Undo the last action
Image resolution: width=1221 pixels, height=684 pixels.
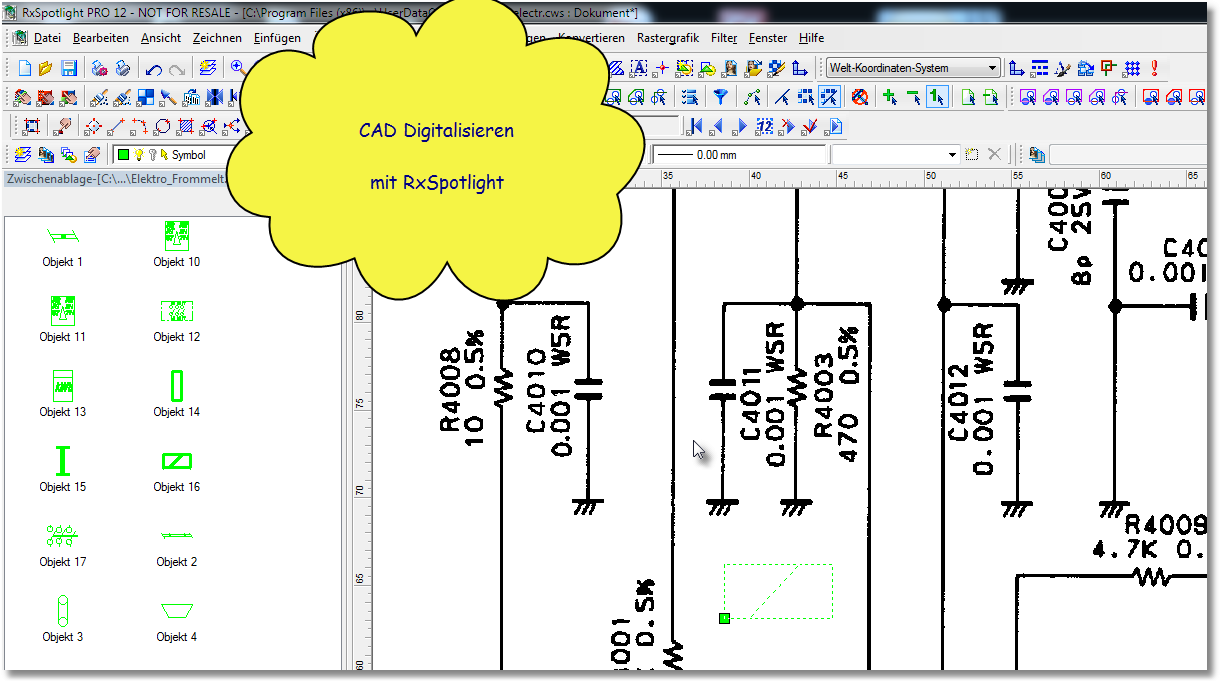tap(154, 69)
